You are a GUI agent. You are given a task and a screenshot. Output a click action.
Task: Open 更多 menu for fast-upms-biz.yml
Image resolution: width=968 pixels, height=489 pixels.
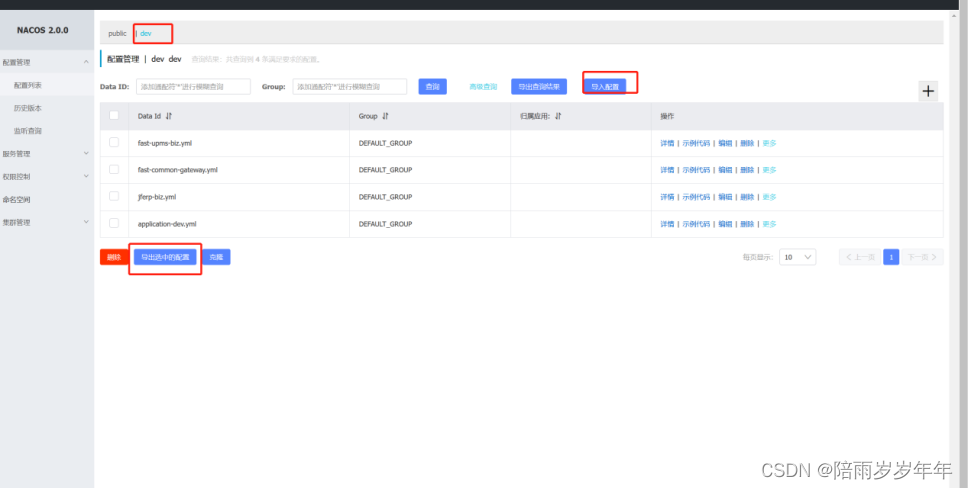click(x=769, y=143)
